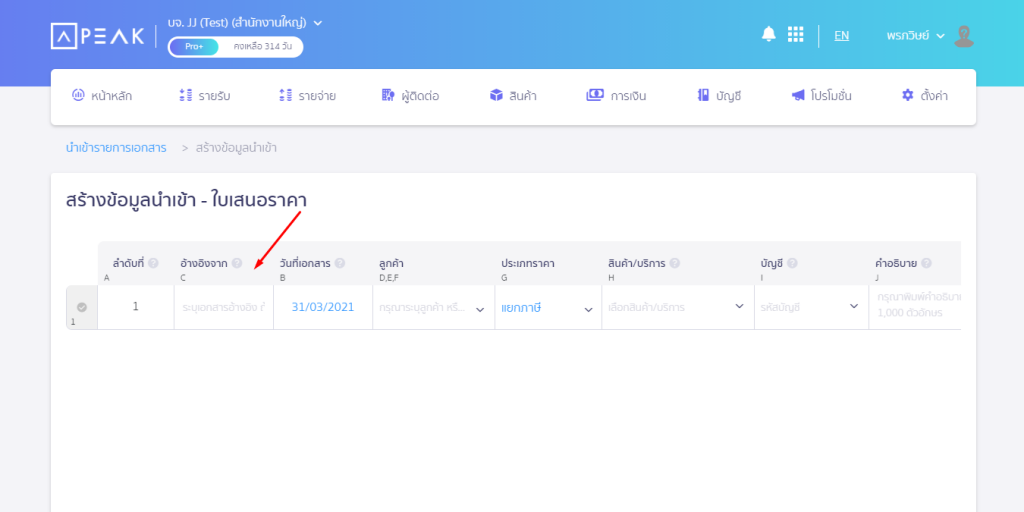Open the ประเภทราคา dropdown showing แยกภาษี
Screen dimensions: 1024x512
[546, 308]
